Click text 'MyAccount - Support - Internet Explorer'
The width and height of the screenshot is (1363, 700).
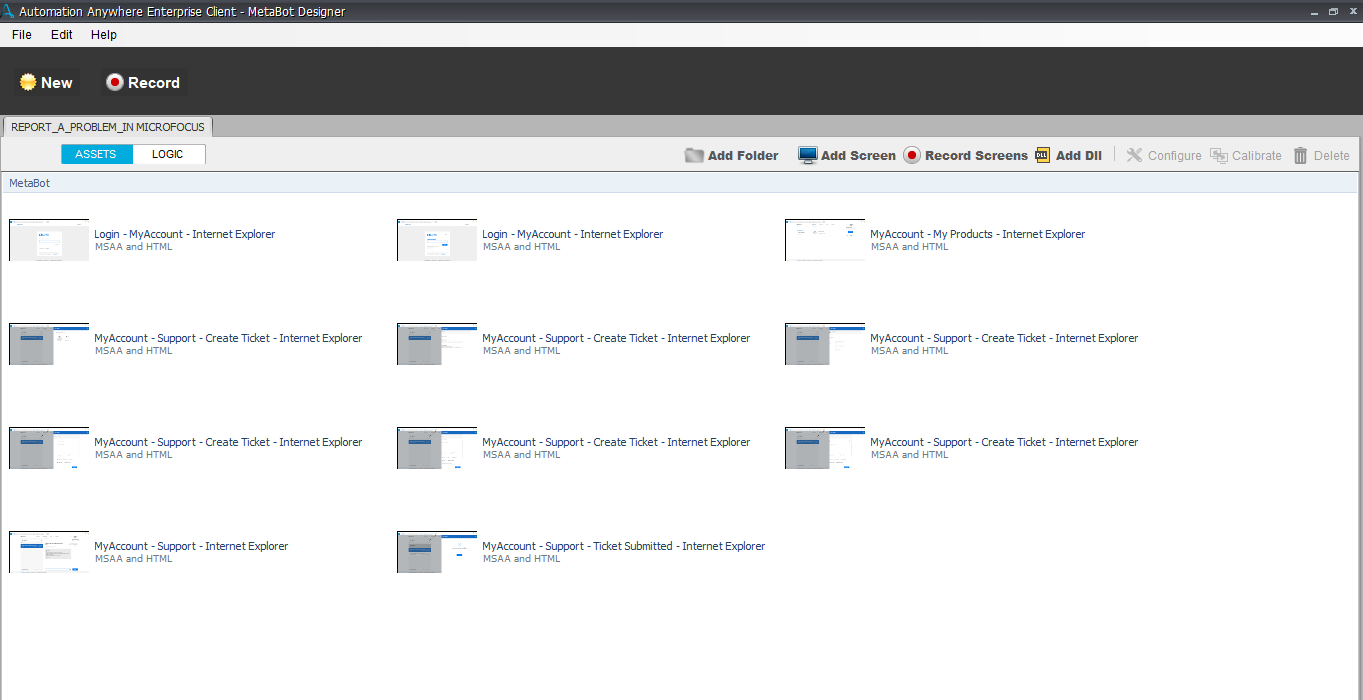pyautogui.click(x=191, y=546)
